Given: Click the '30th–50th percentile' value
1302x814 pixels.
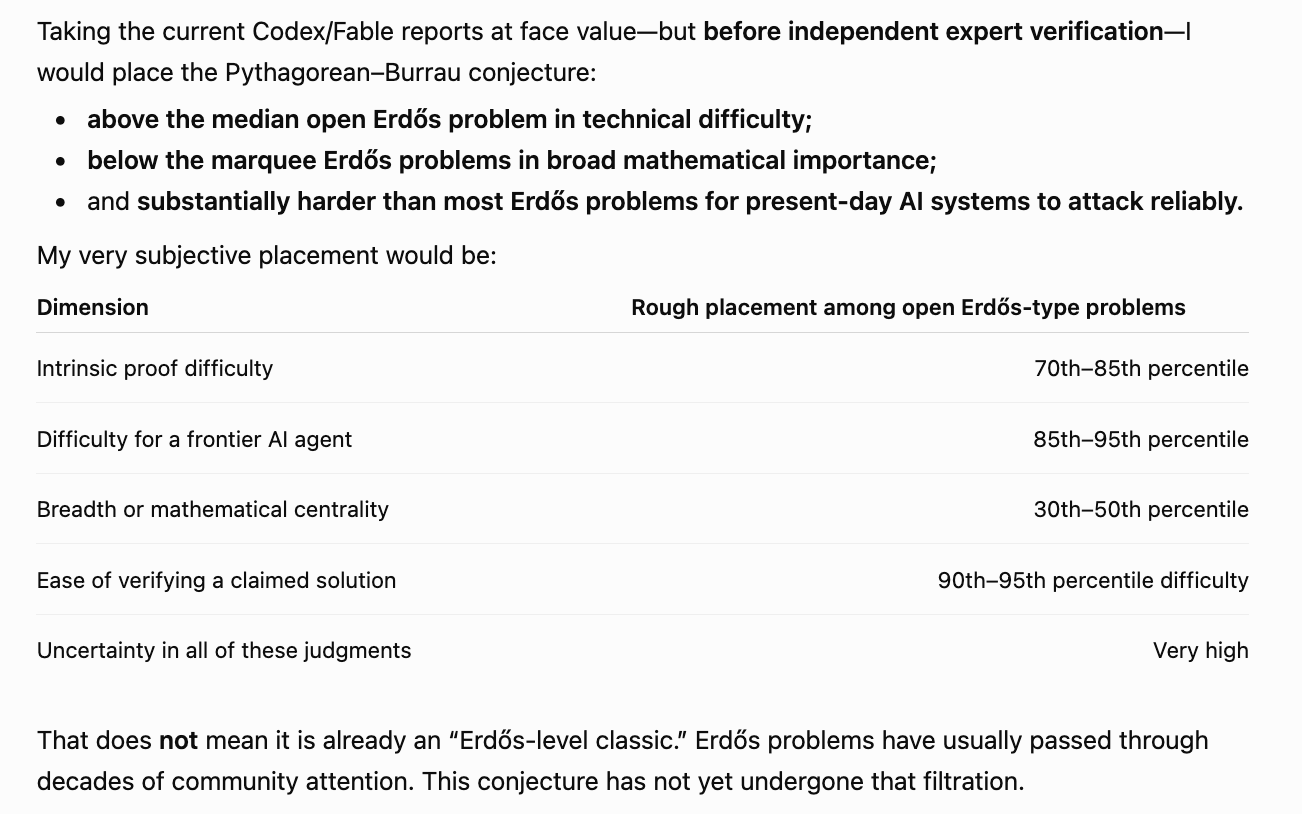Looking at the screenshot, I should [x=1141, y=509].
